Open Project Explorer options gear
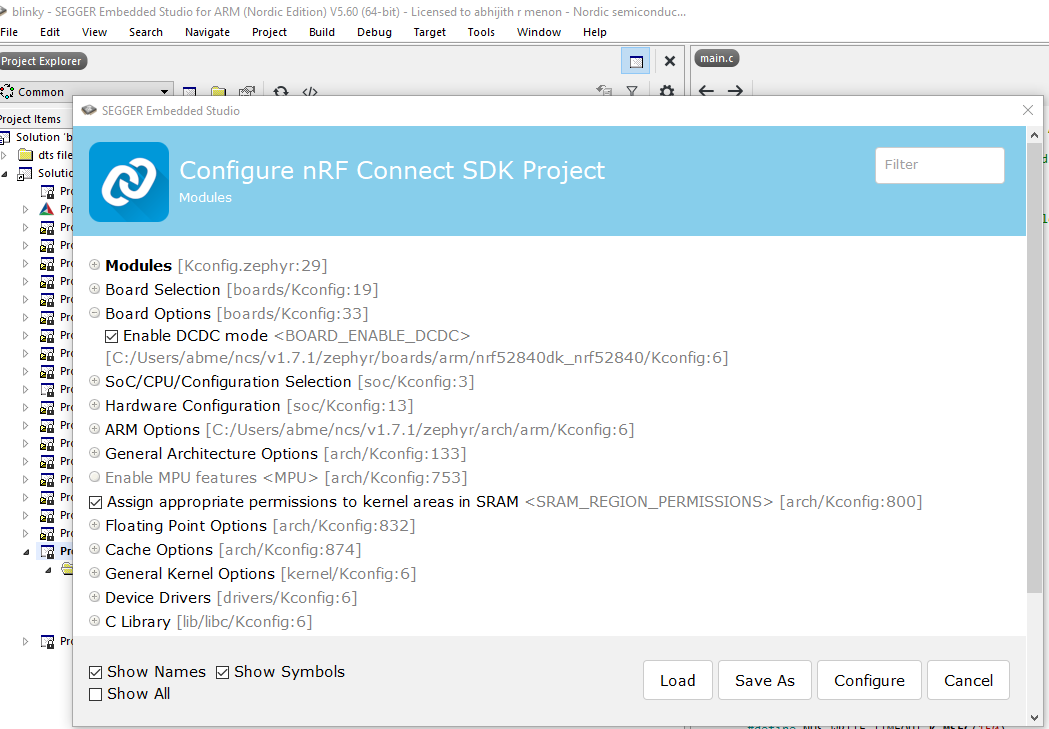 tap(666, 90)
